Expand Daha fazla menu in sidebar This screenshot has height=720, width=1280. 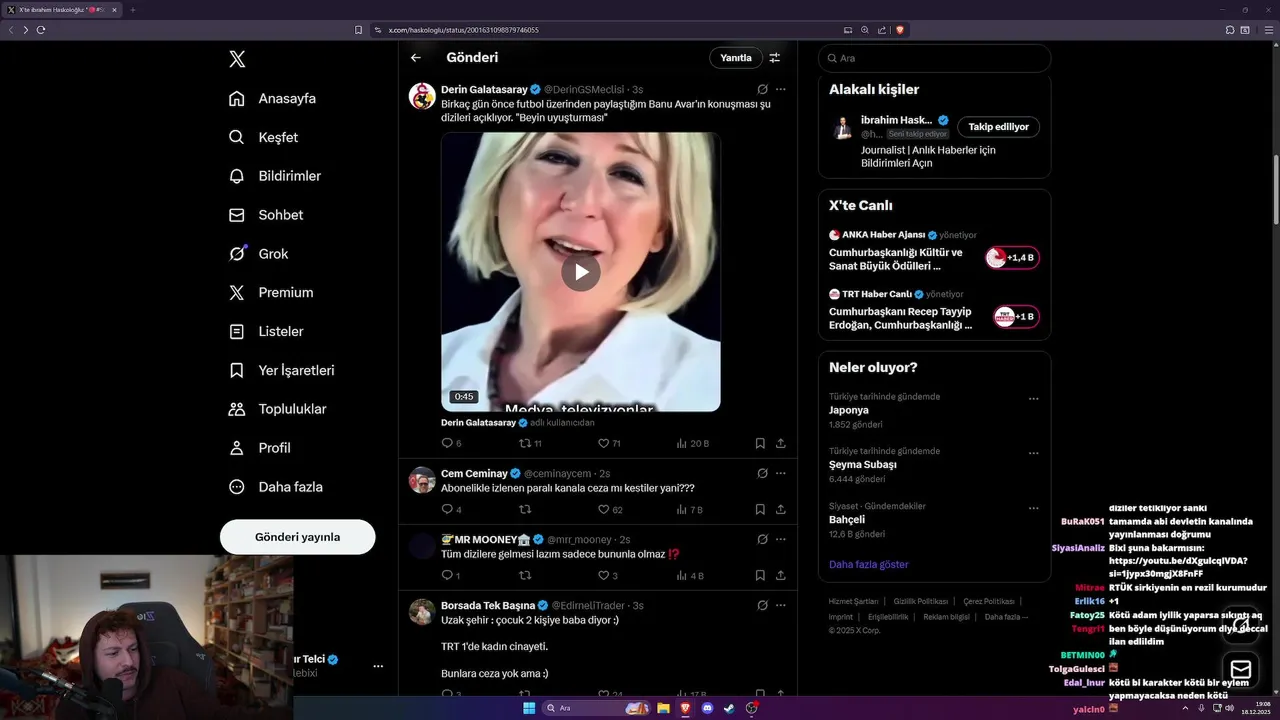click(275, 487)
